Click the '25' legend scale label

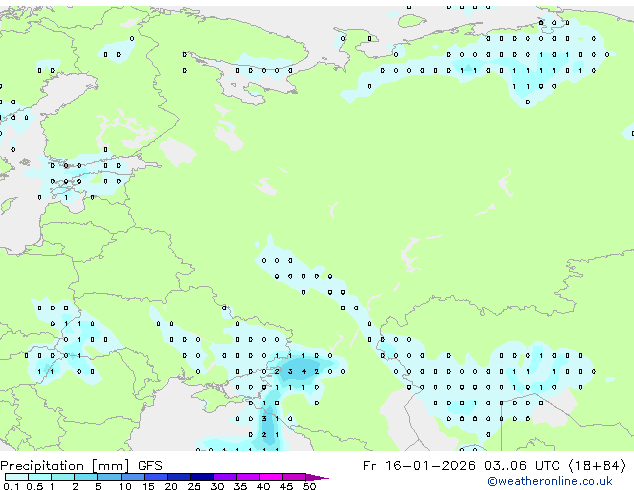(x=194, y=486)
